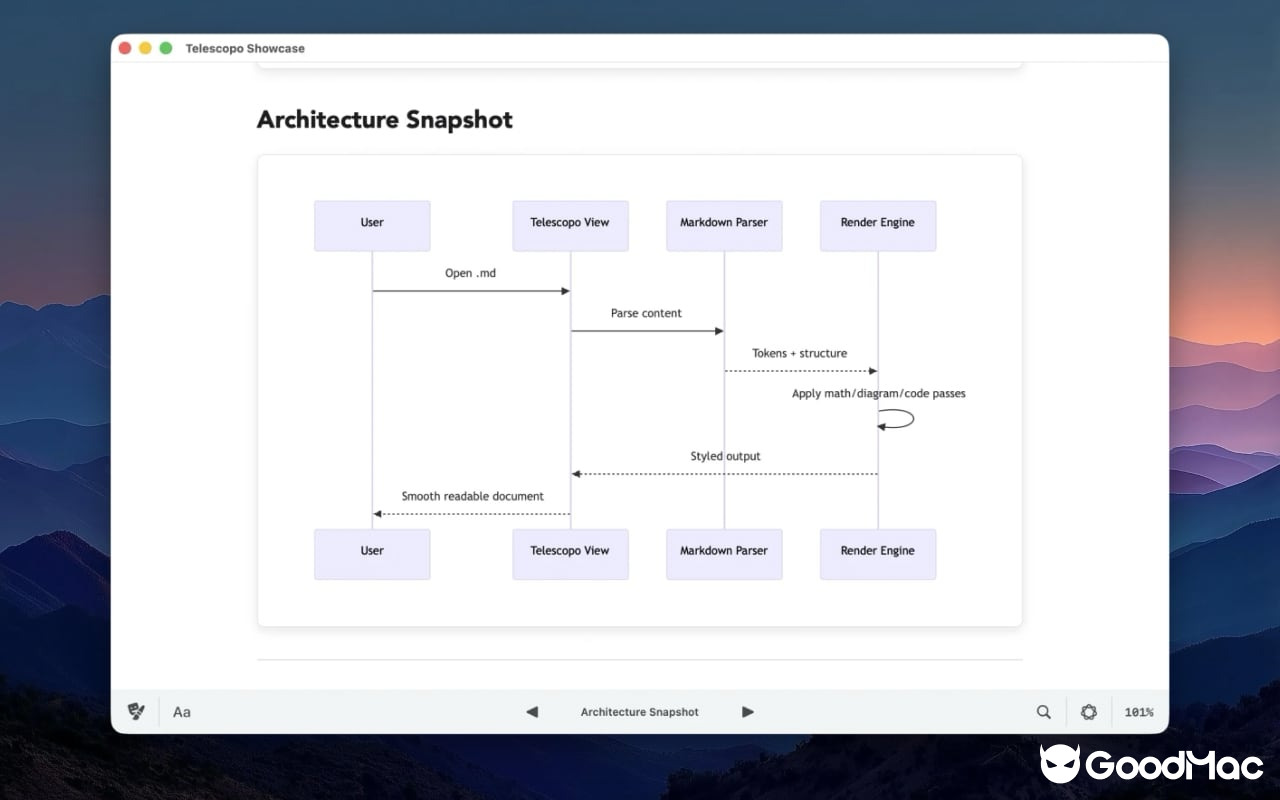Click the top Markdown Parser node

724,223
